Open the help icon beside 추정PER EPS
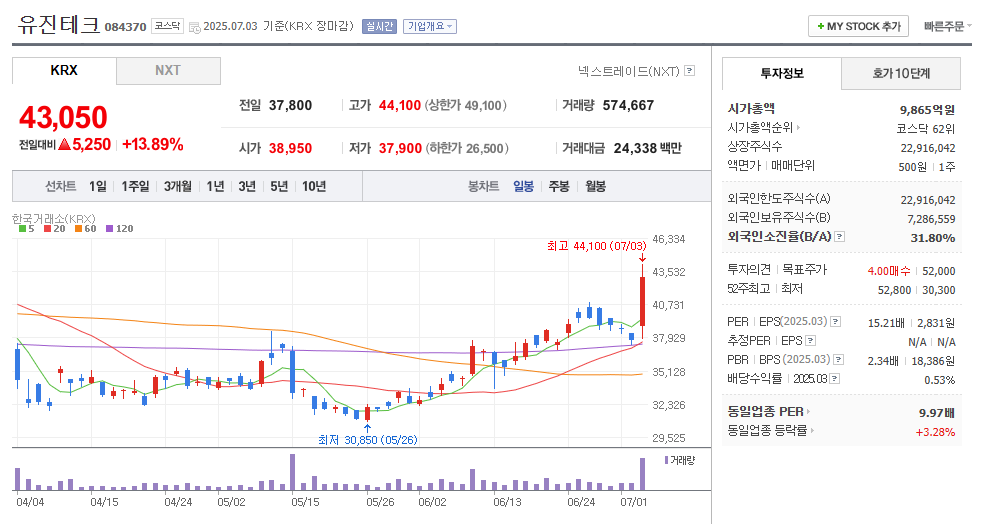The width and height of the screenshot is (990, 524). click(811, 341)
